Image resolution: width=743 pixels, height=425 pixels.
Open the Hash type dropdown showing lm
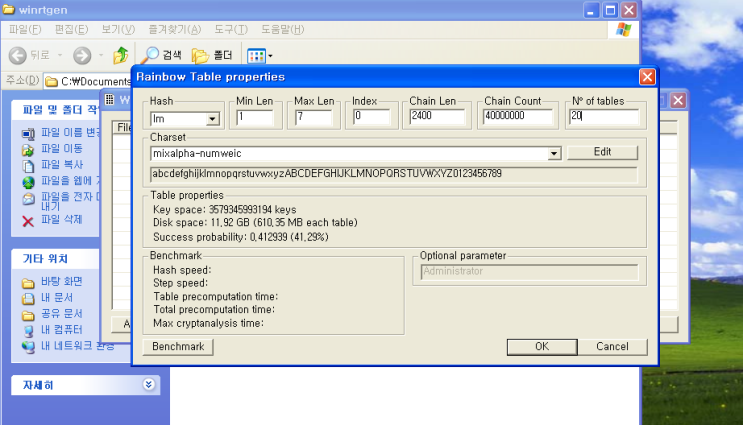[x=213, y=118]
